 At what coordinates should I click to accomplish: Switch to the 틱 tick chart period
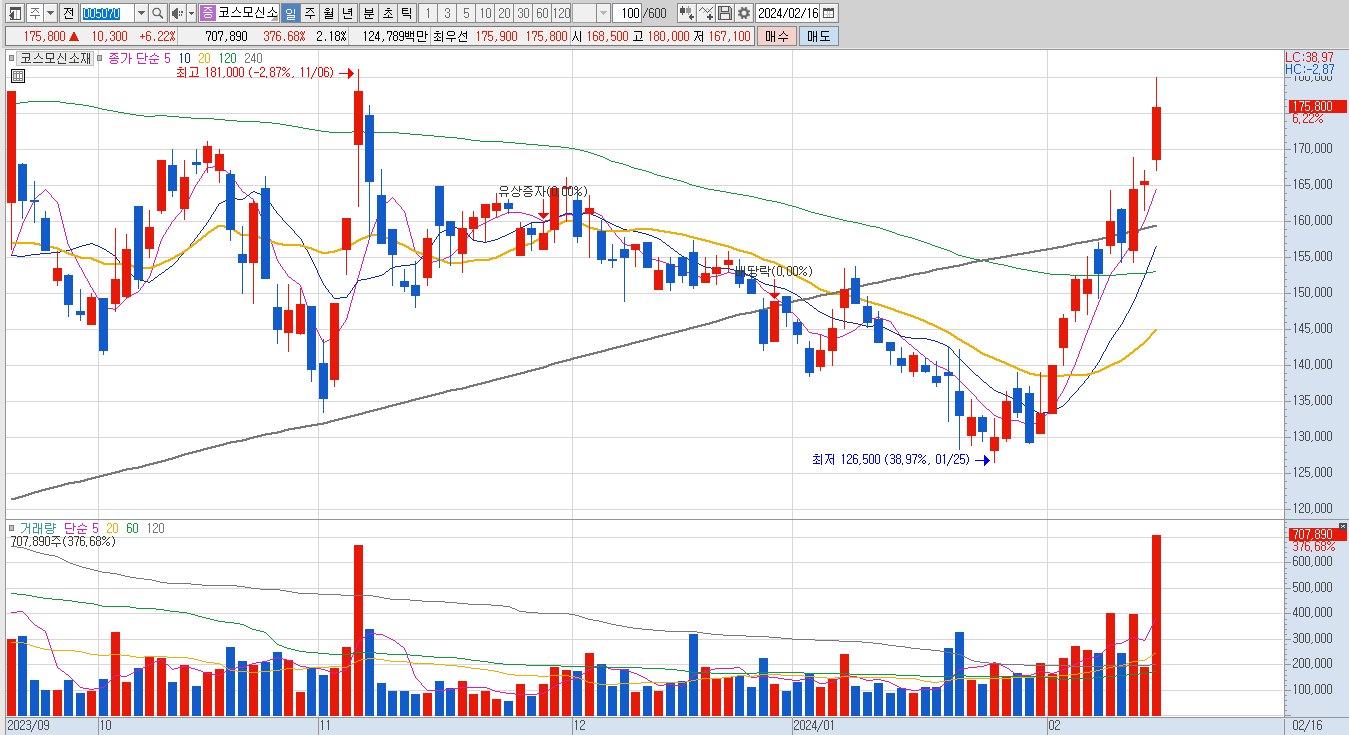(x=406, y=13)
